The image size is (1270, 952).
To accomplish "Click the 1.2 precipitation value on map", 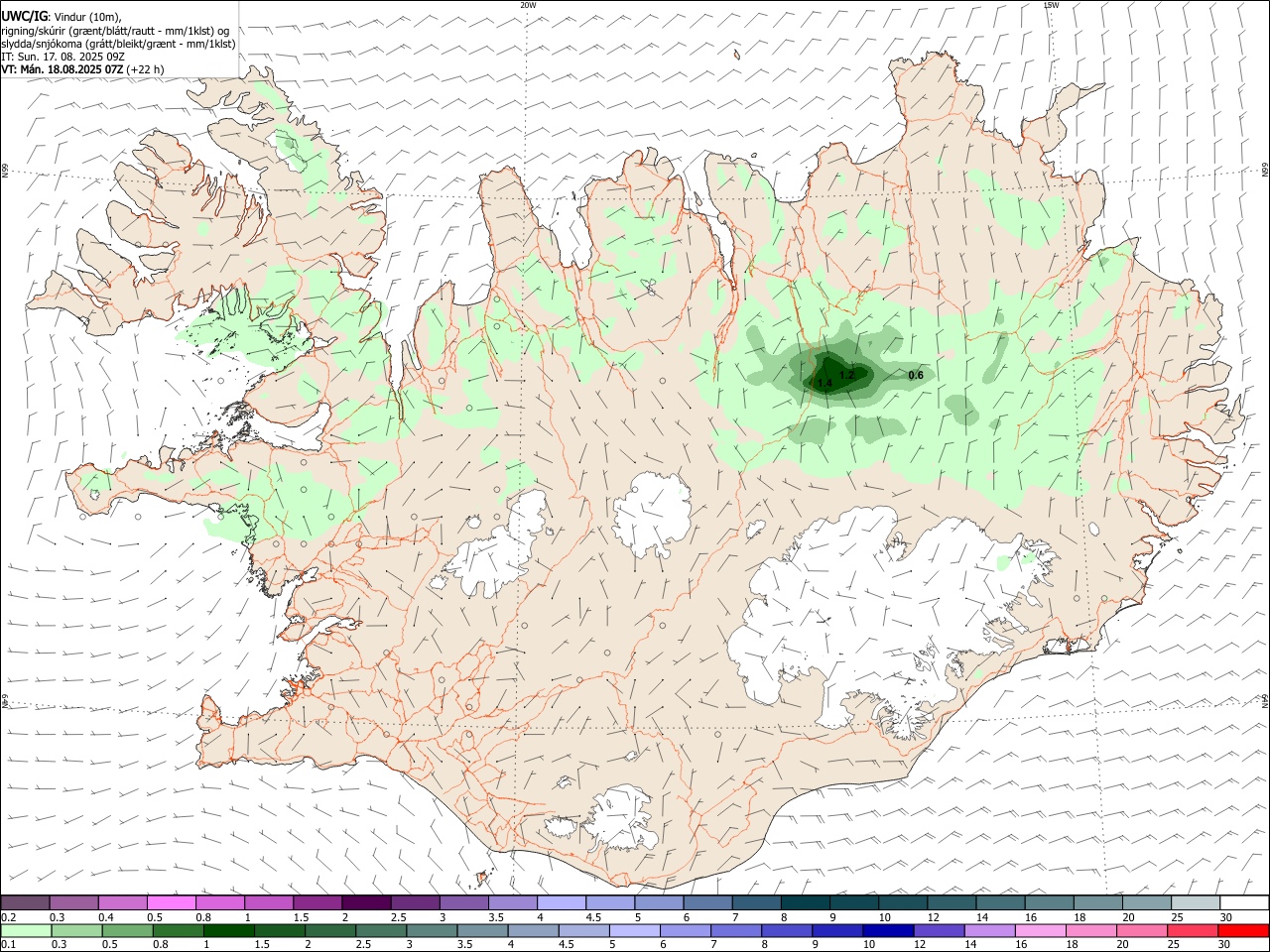I will (846, 375).
